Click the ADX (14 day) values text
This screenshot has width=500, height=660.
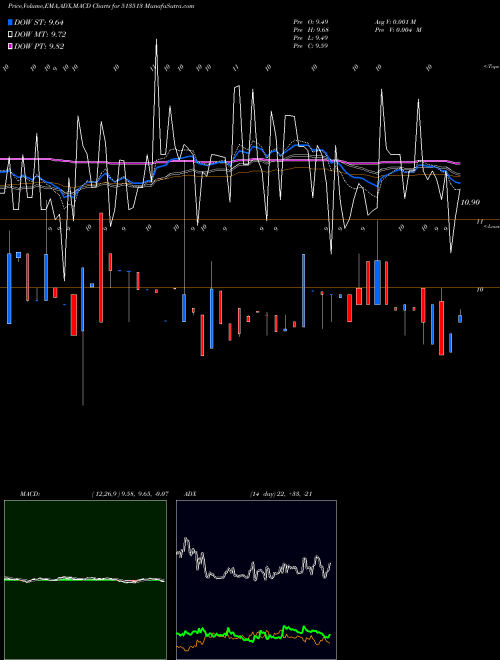click(281, 494)
